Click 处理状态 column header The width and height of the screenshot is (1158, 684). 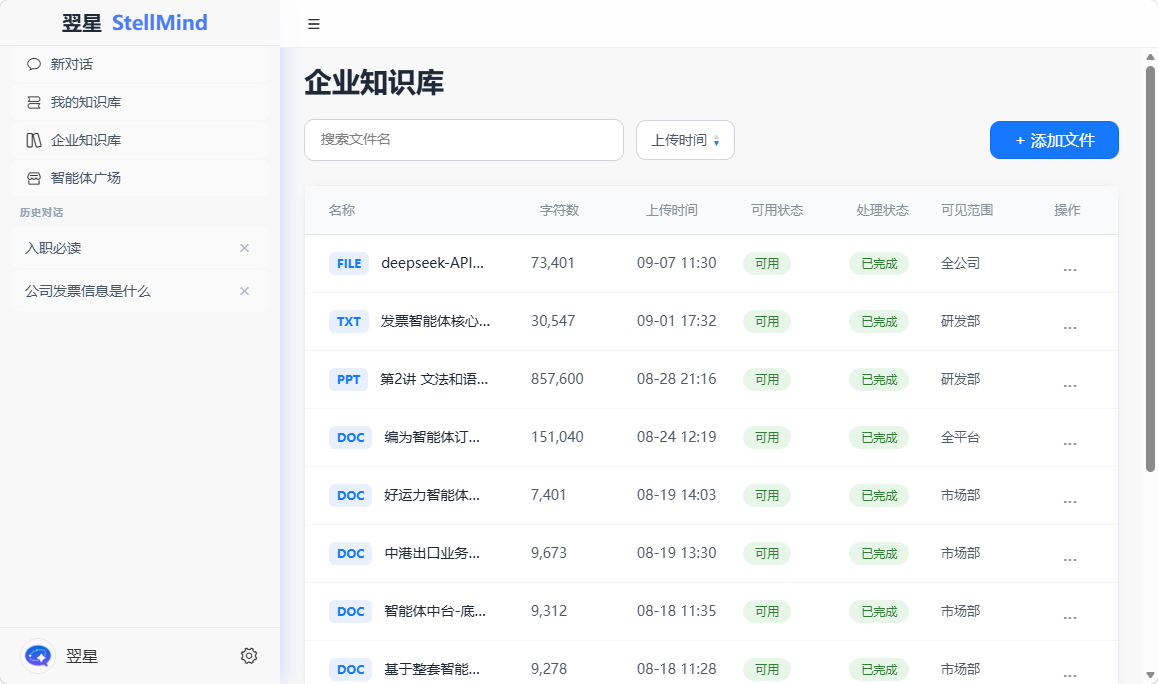pos(883,211)
